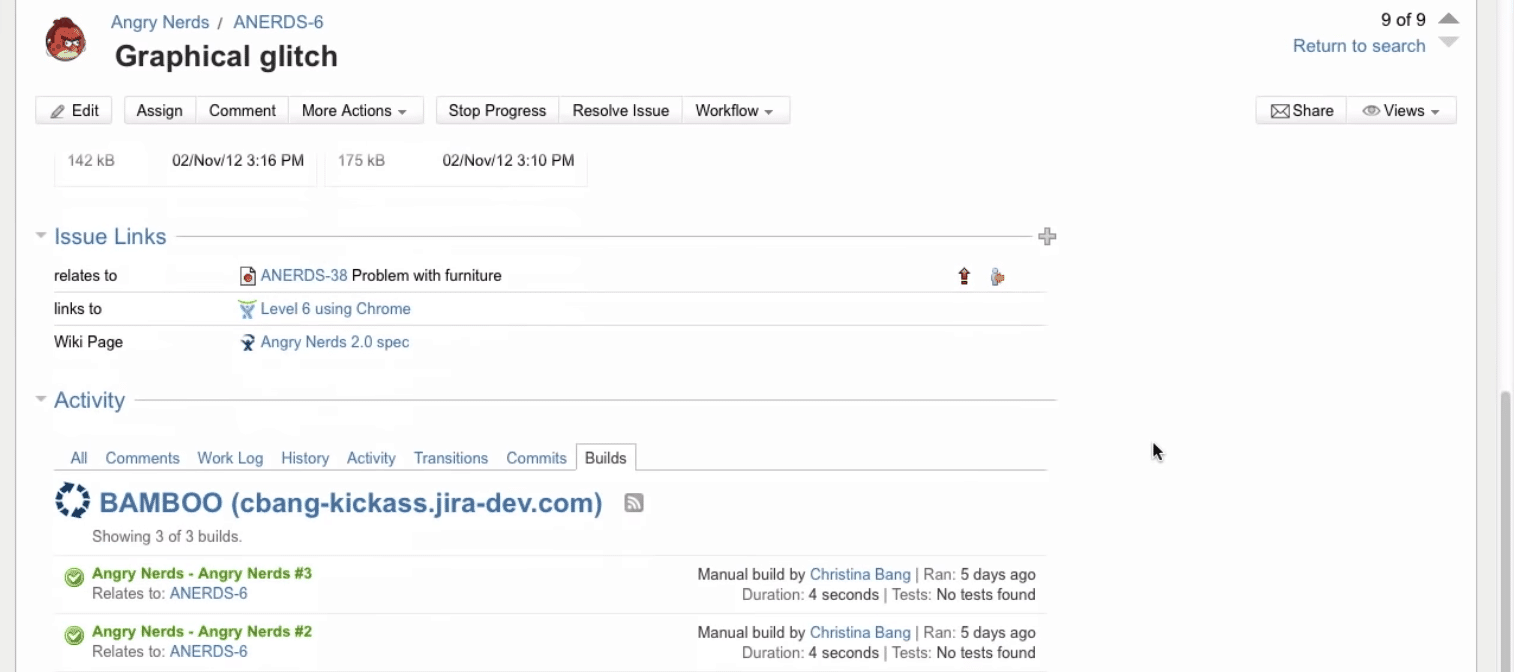
Task: Click the Return to search link
Action: 1358,46
